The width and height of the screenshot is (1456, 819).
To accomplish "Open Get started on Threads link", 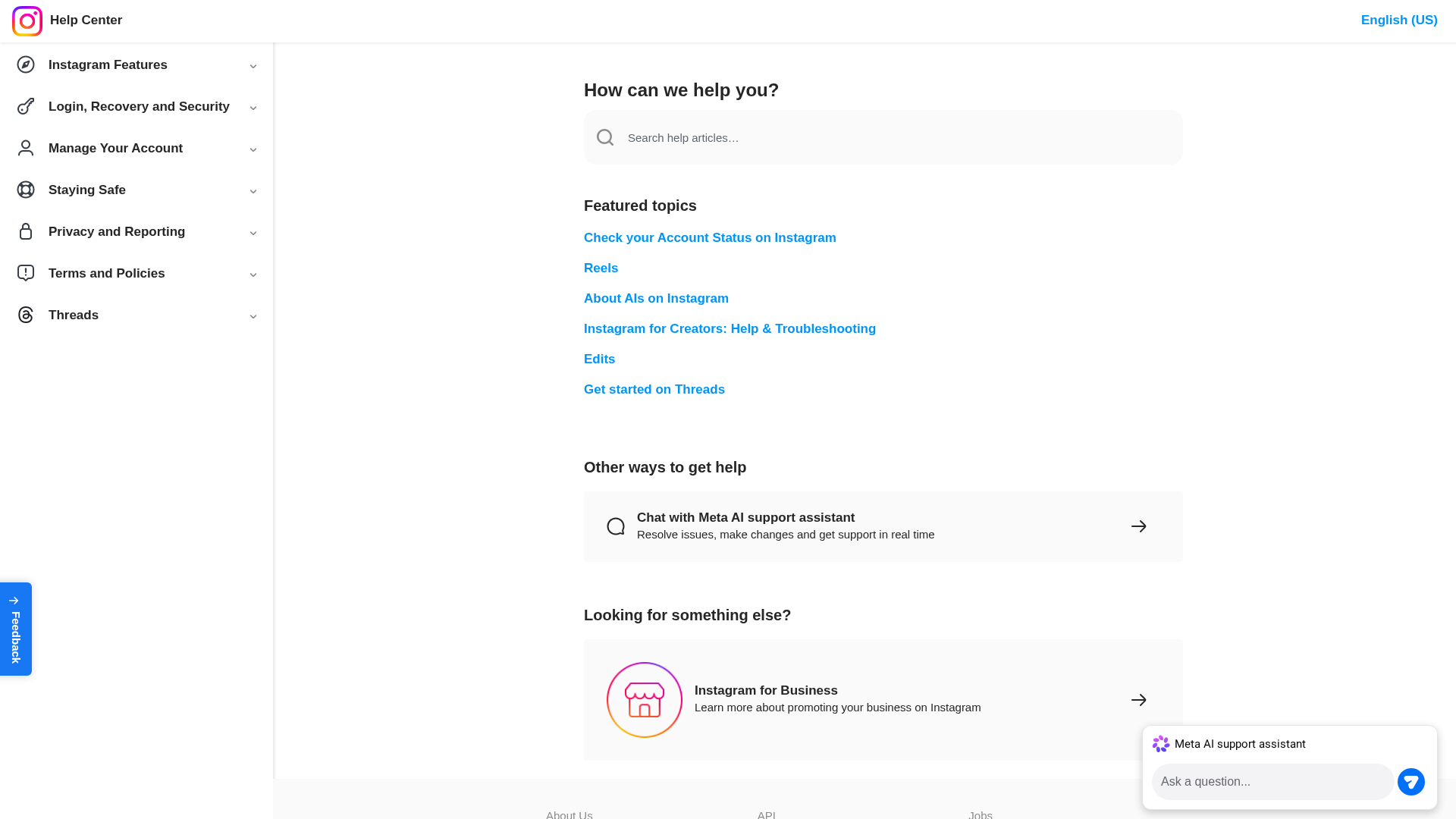I will coord(654,390).
